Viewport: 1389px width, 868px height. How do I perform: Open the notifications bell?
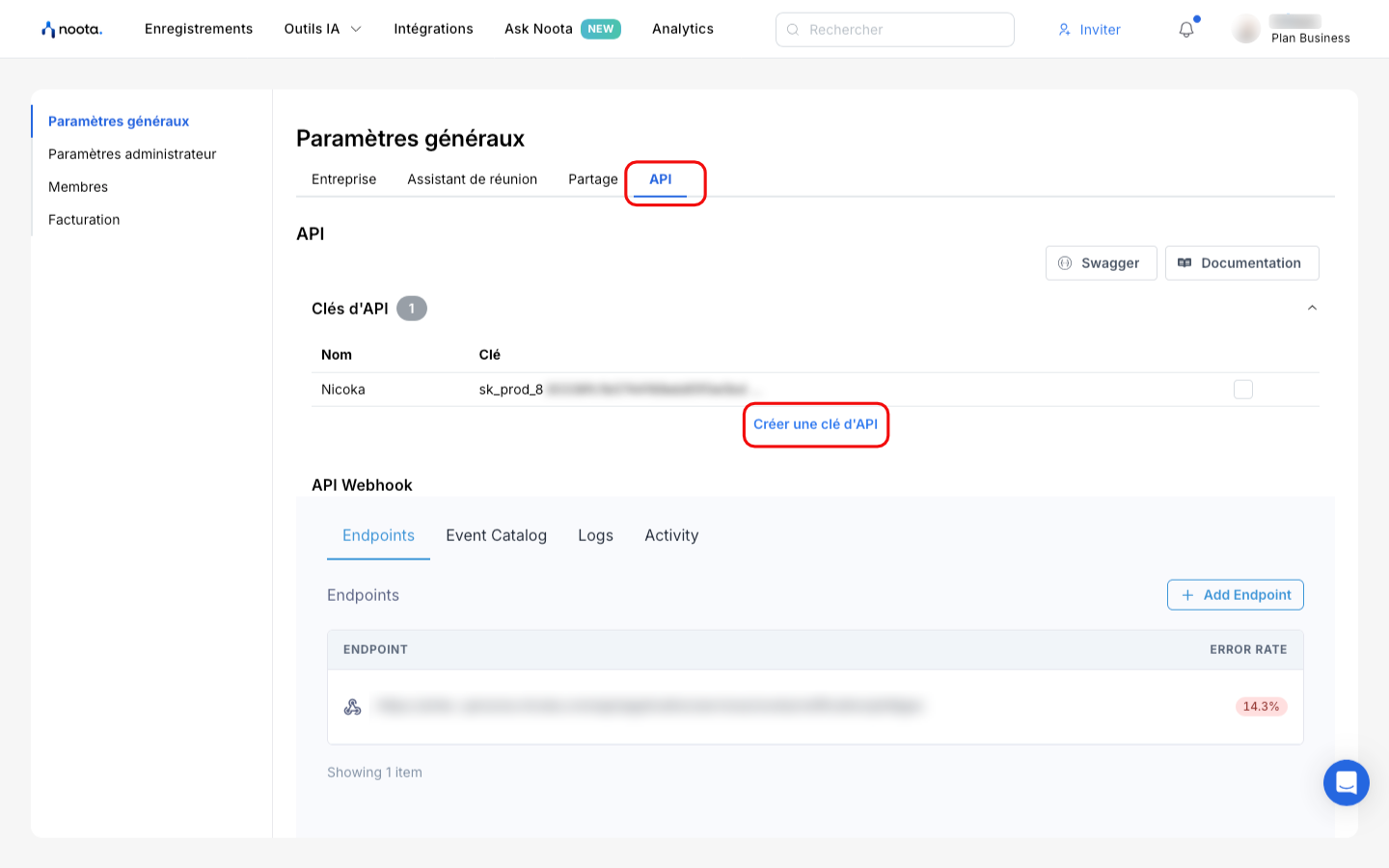coord(1186,30)
